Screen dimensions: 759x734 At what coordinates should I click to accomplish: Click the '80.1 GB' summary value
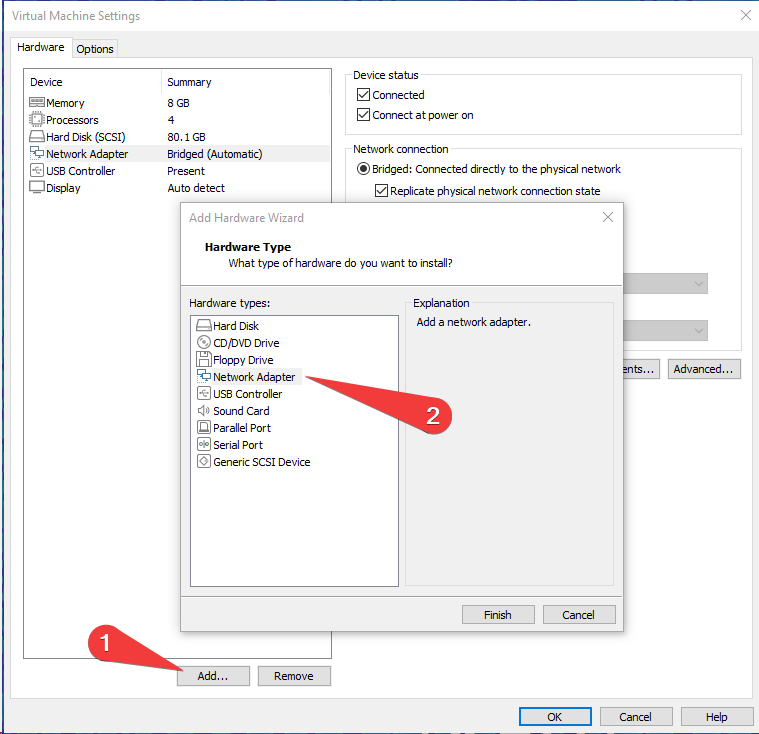pyautogui.click(x=186, y=137)
